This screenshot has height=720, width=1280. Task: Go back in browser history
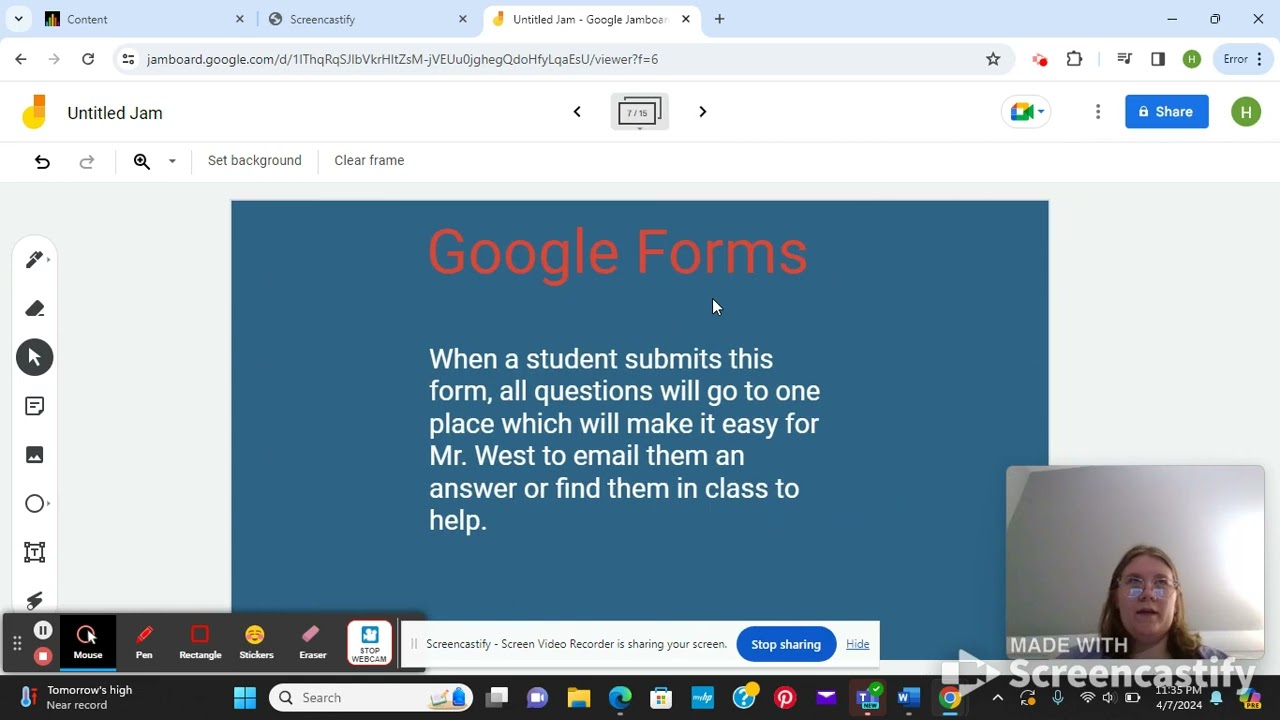click(x=21, y=59)
